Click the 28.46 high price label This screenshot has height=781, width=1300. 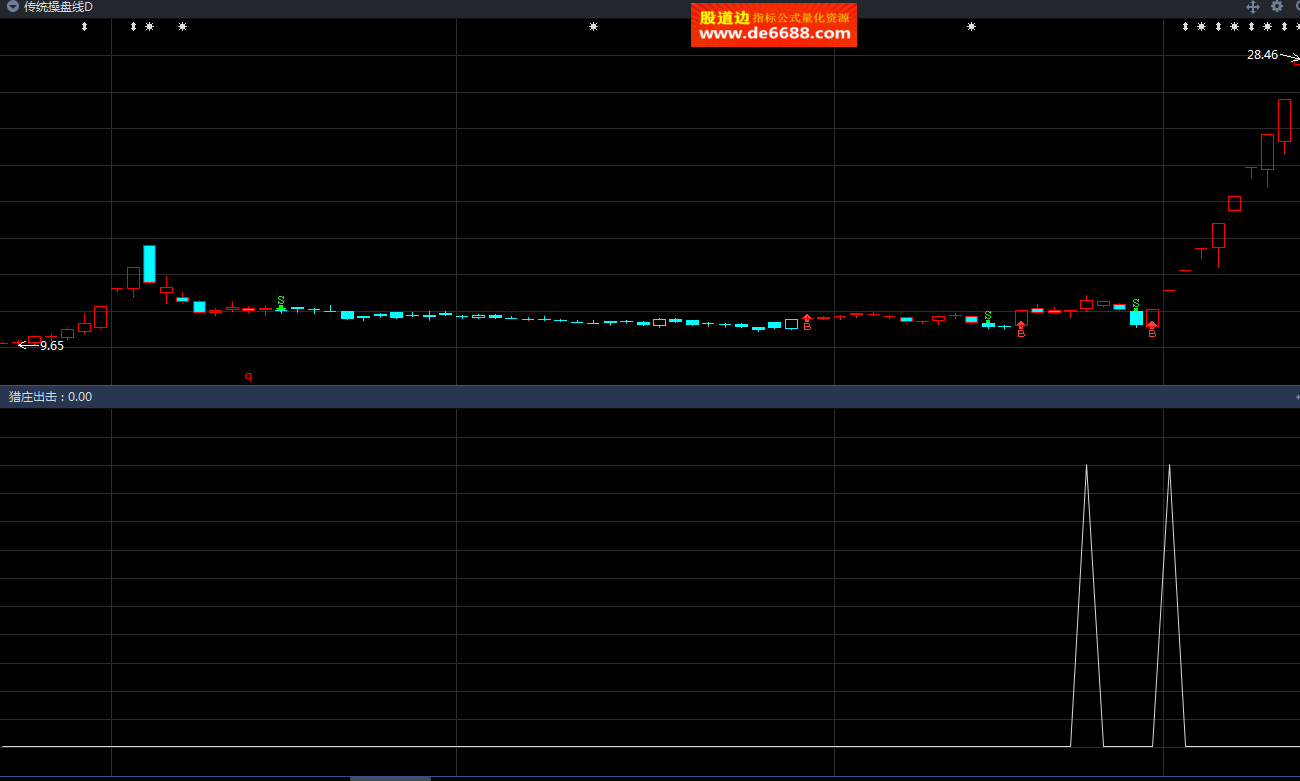[x=1262, y=55]
